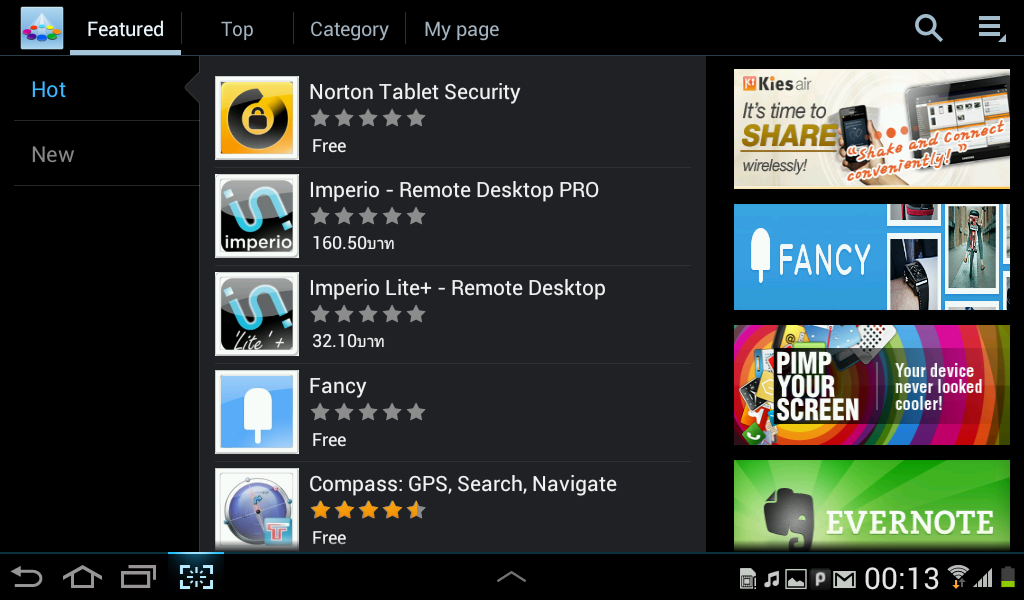This screenshot has height=600, width=1024.
Task: Show recent apps list
Action: pyautogui.click(x=138, y=577)
